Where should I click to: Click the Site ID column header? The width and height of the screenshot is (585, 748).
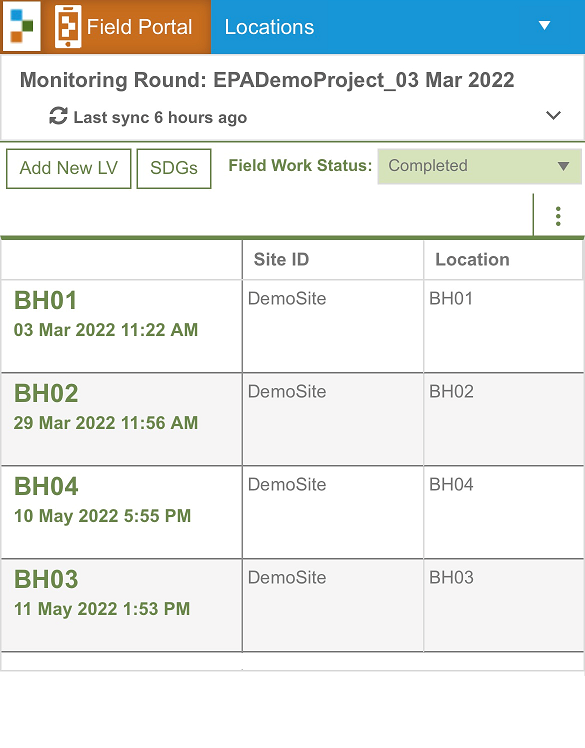coord(282,260)
